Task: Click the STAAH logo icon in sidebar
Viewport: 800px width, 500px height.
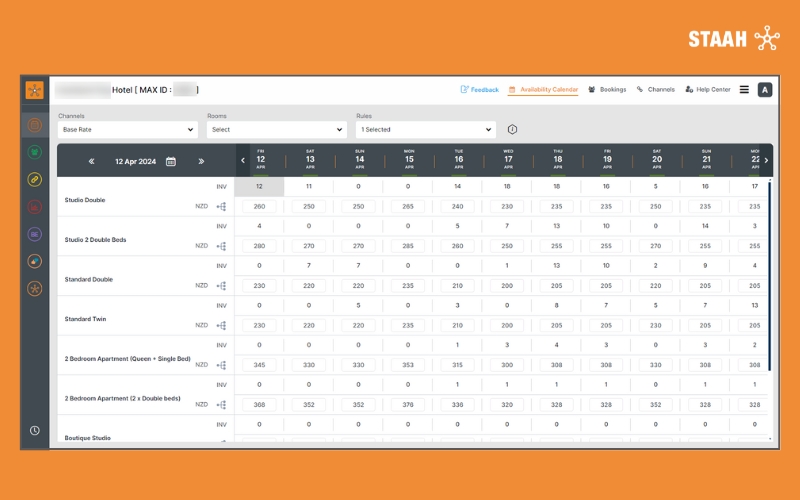Action: coord(35,90)
